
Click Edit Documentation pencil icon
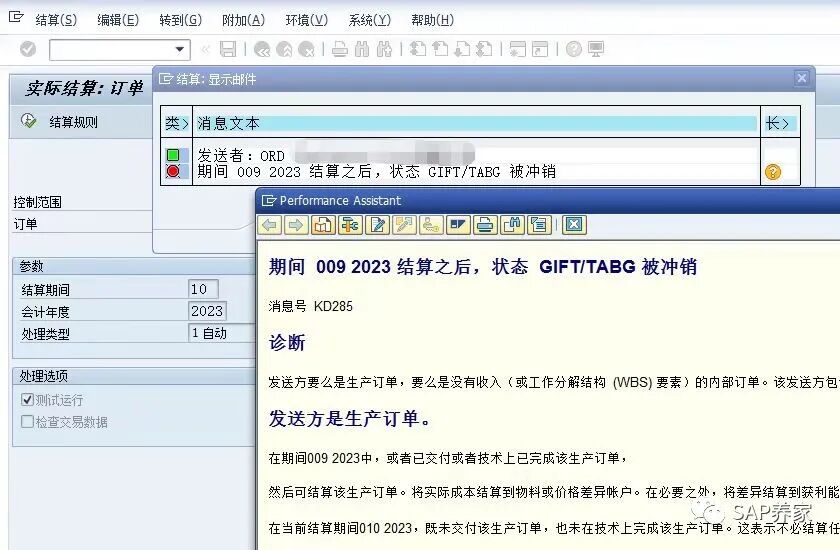pos(378,225)
